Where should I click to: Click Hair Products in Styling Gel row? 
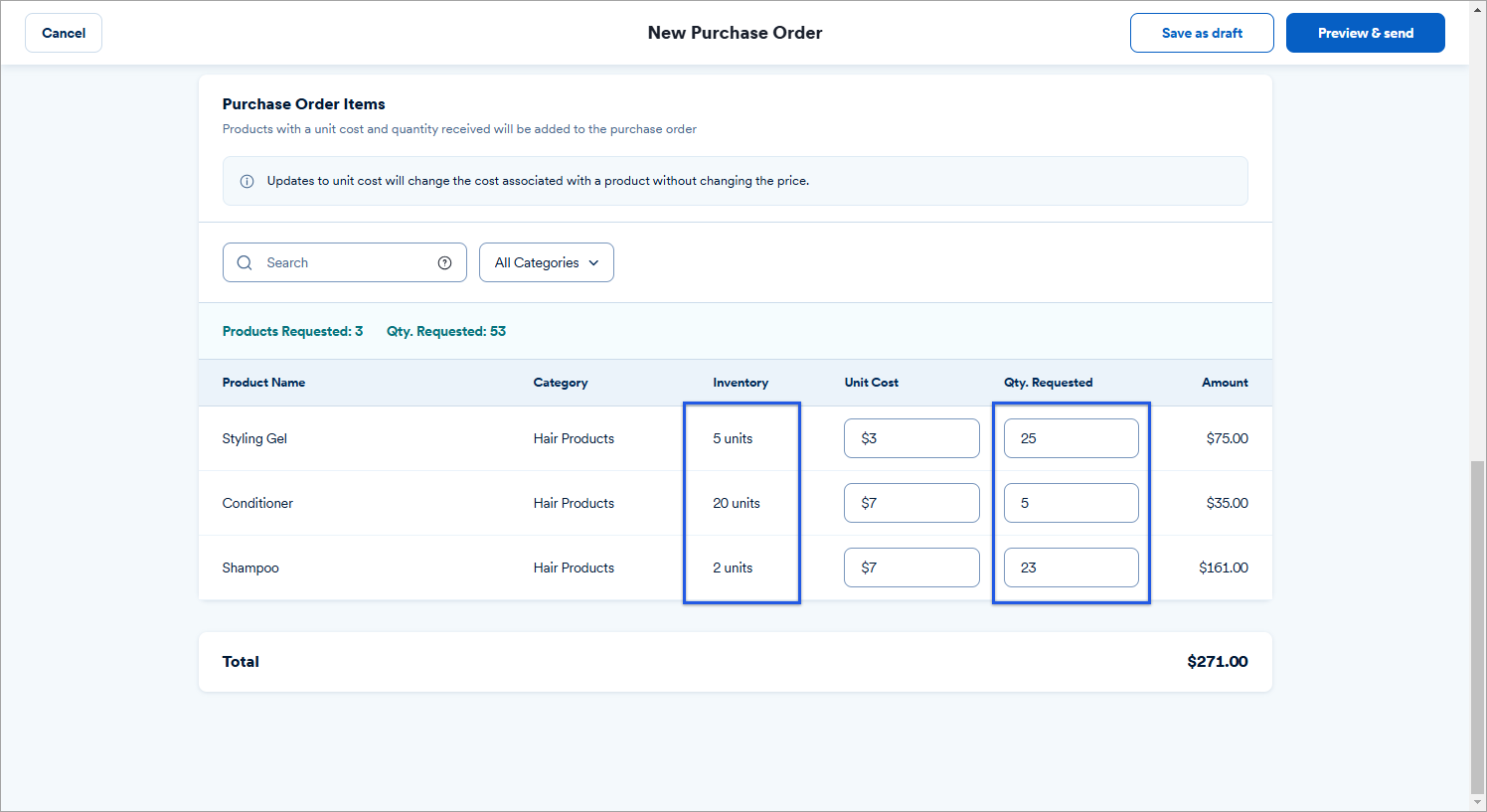(574, 438)
